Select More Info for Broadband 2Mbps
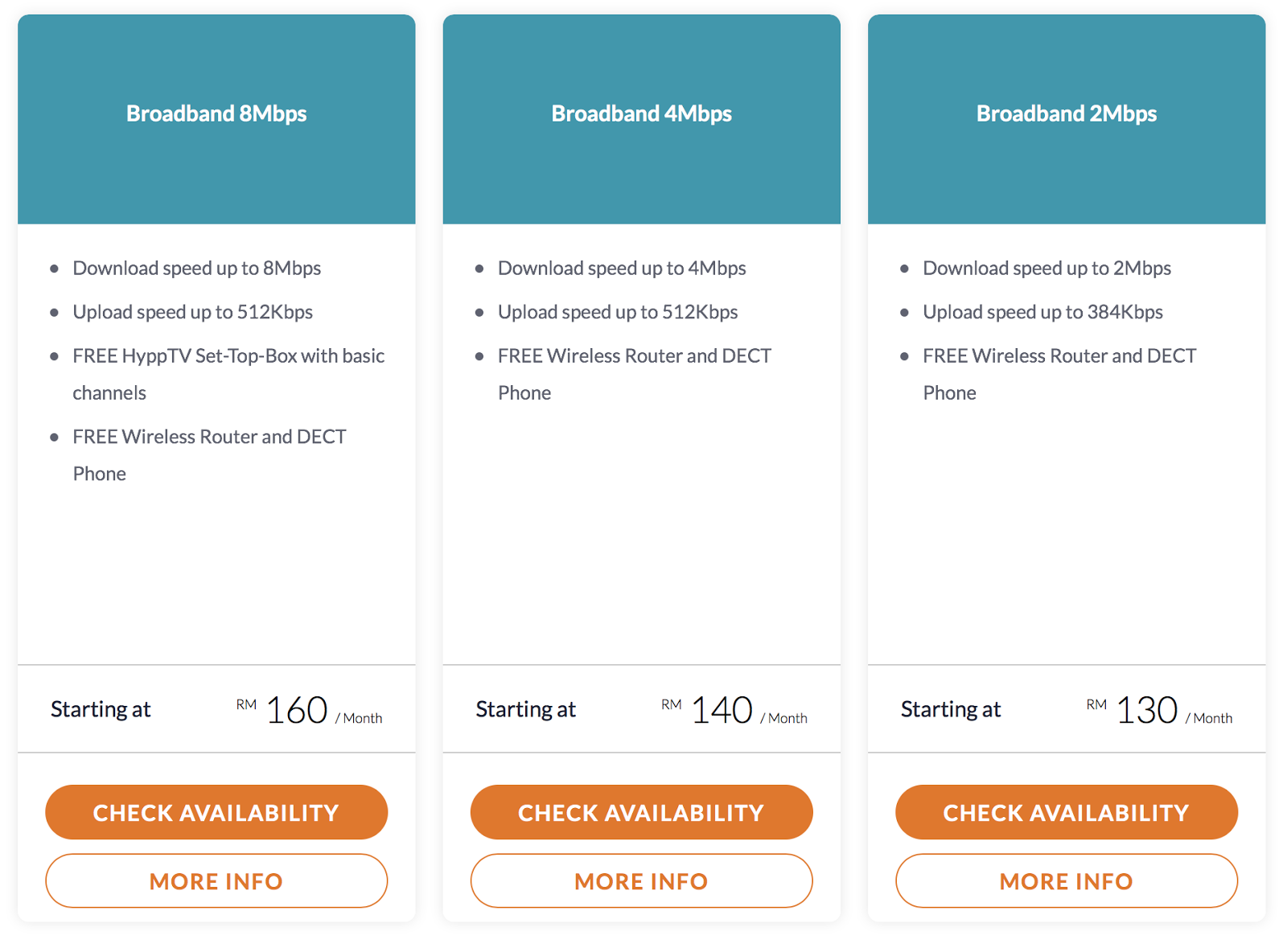This screenshot has height=952, width=1287. (1066, 881)
